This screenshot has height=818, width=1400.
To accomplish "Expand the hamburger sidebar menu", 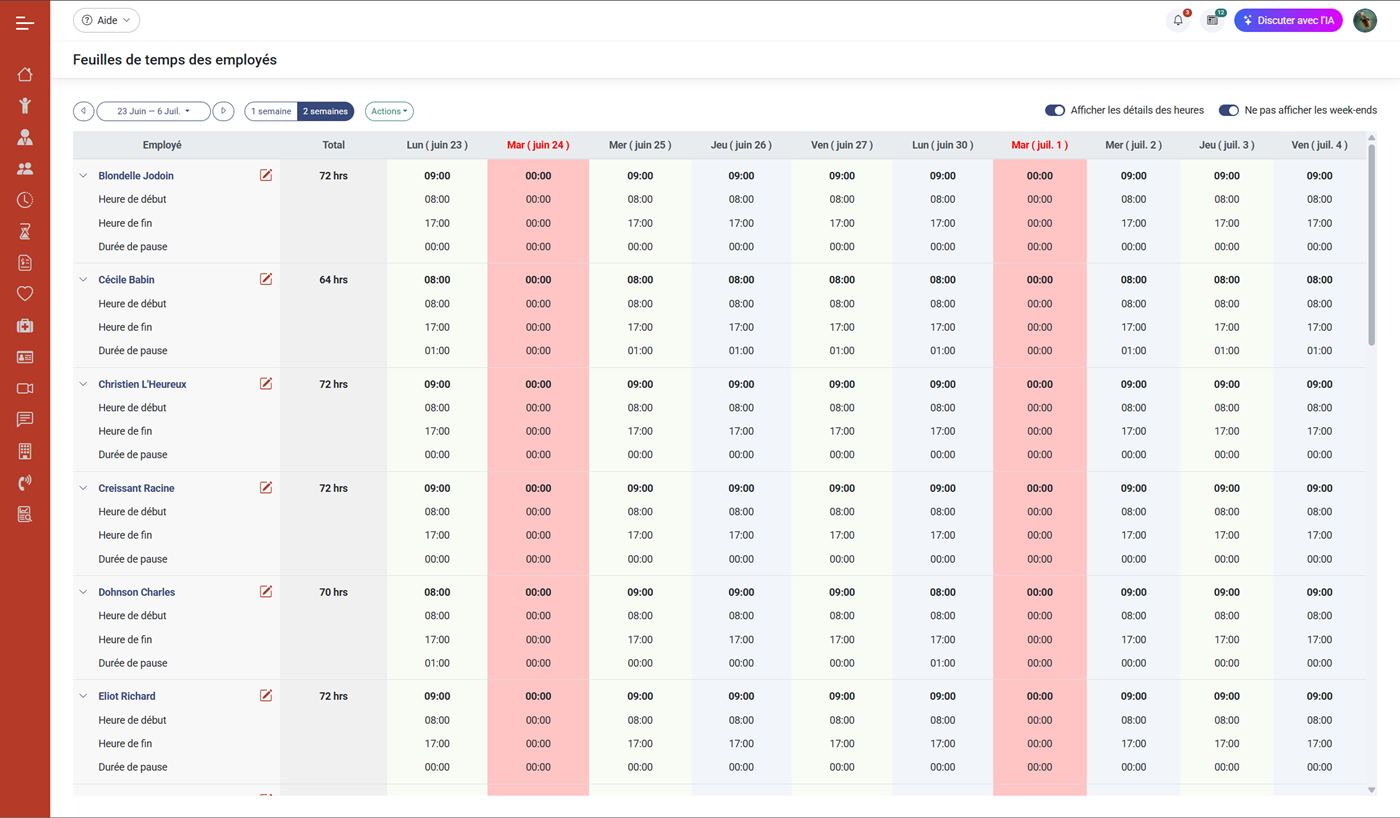I will (x=25, y=23).
